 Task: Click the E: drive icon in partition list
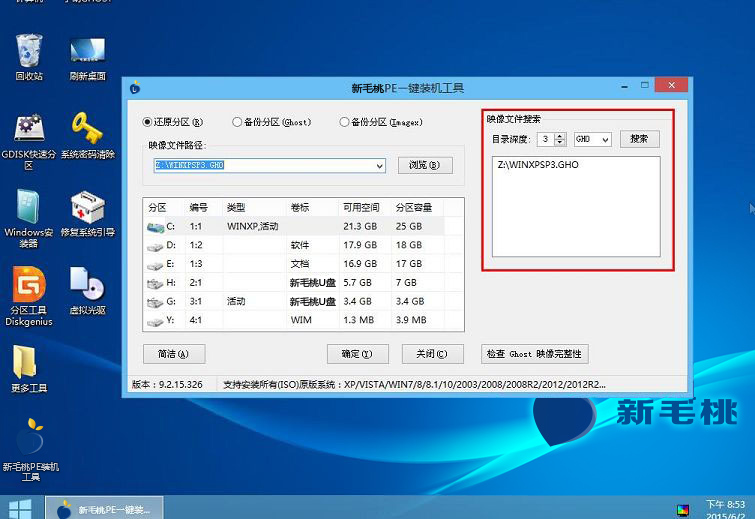pos(155,265)
